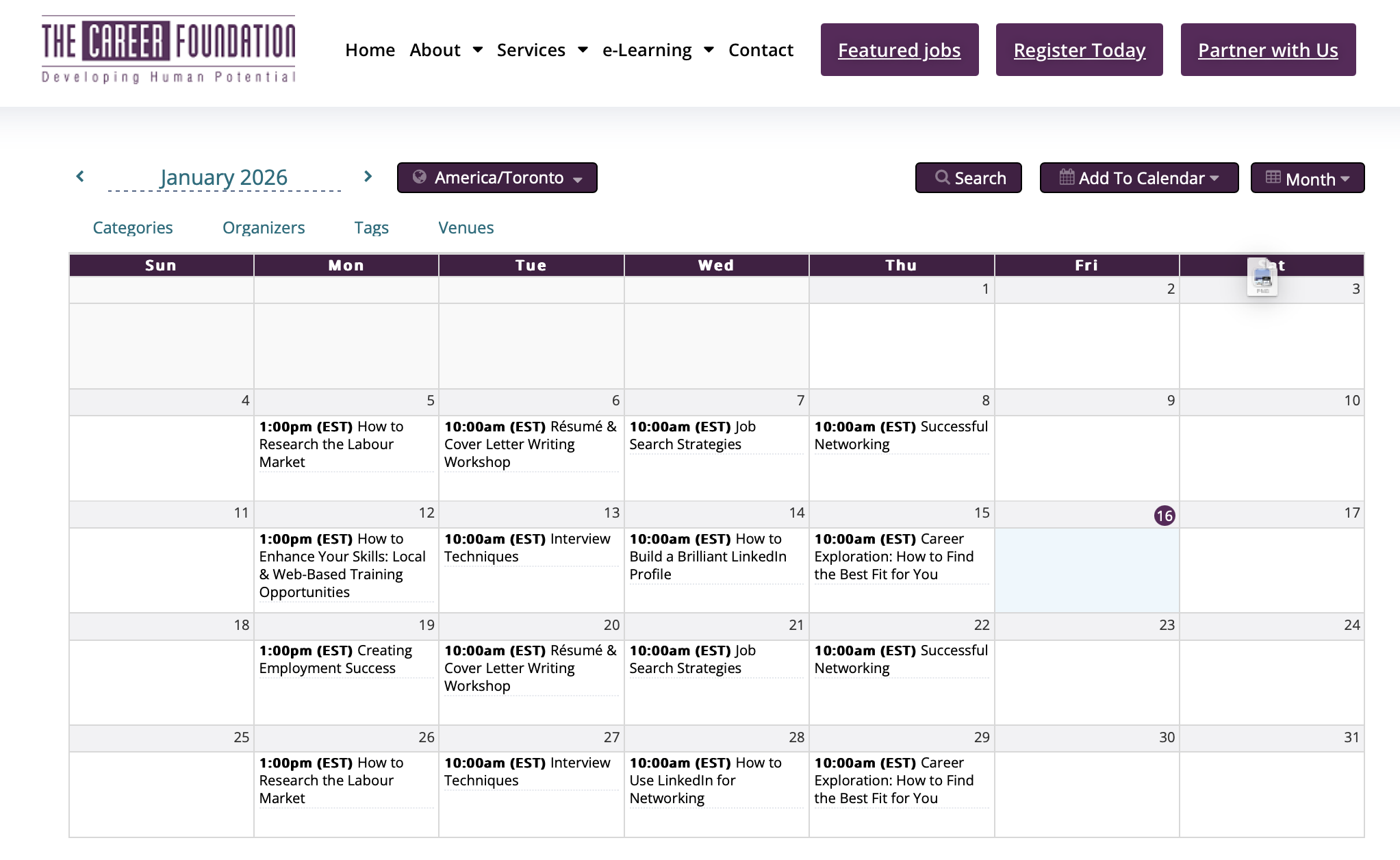
Task: Click globe icon in timezone button
Action: click(x=419, y=177)
